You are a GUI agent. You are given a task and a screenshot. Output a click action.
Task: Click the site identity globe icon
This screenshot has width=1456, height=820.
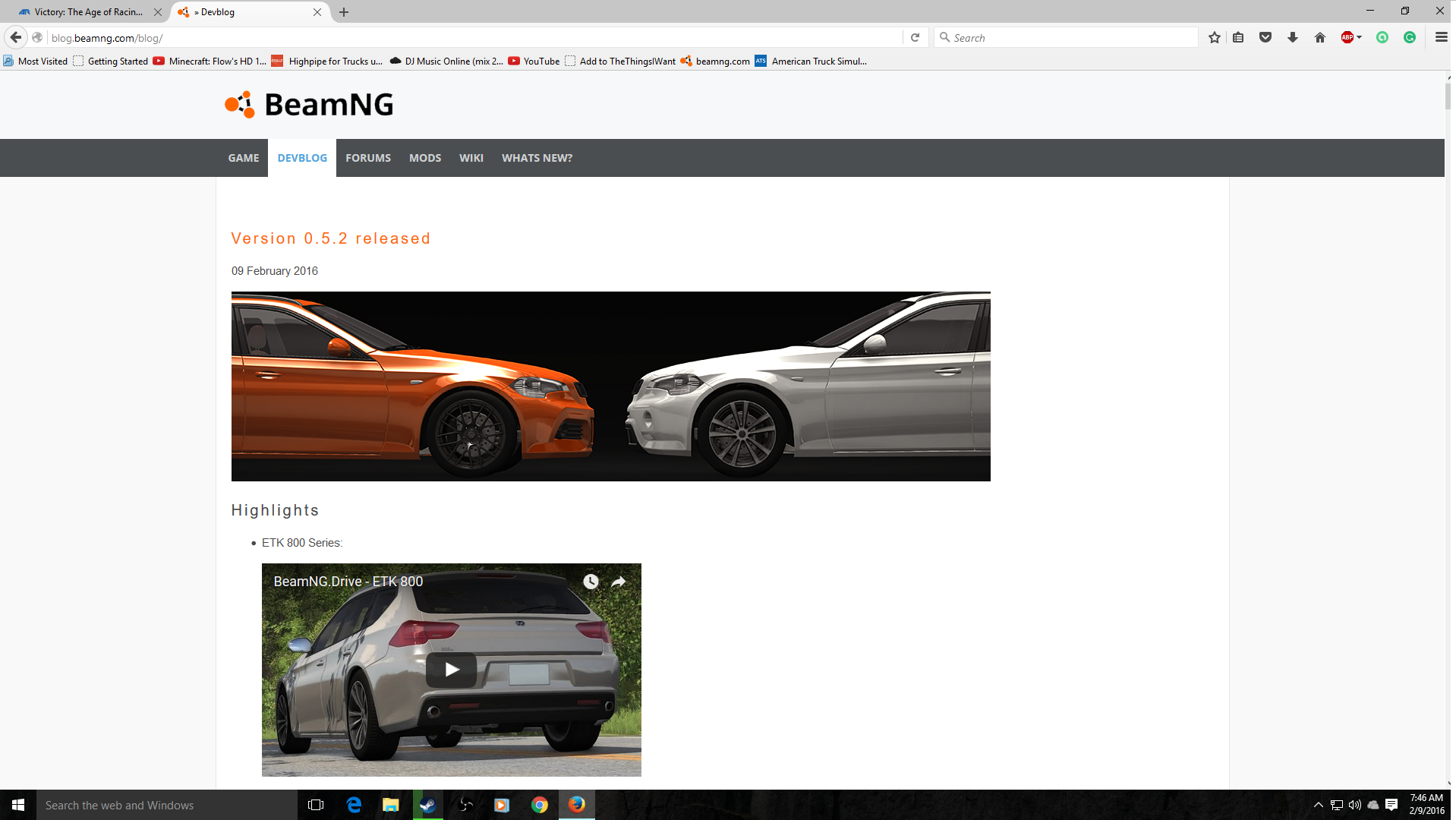[37, 37]
